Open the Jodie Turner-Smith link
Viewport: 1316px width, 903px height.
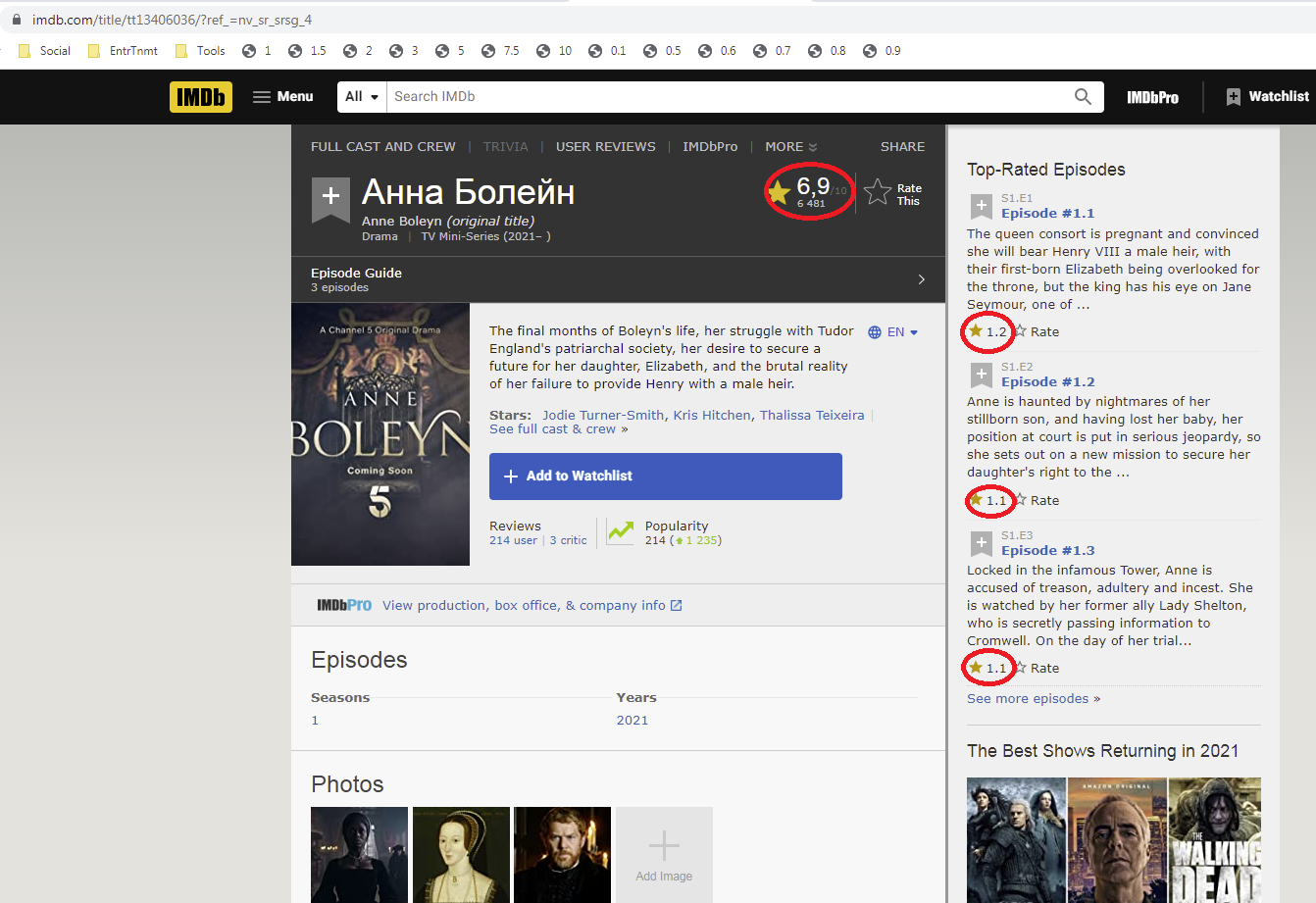tap(603, 416)
